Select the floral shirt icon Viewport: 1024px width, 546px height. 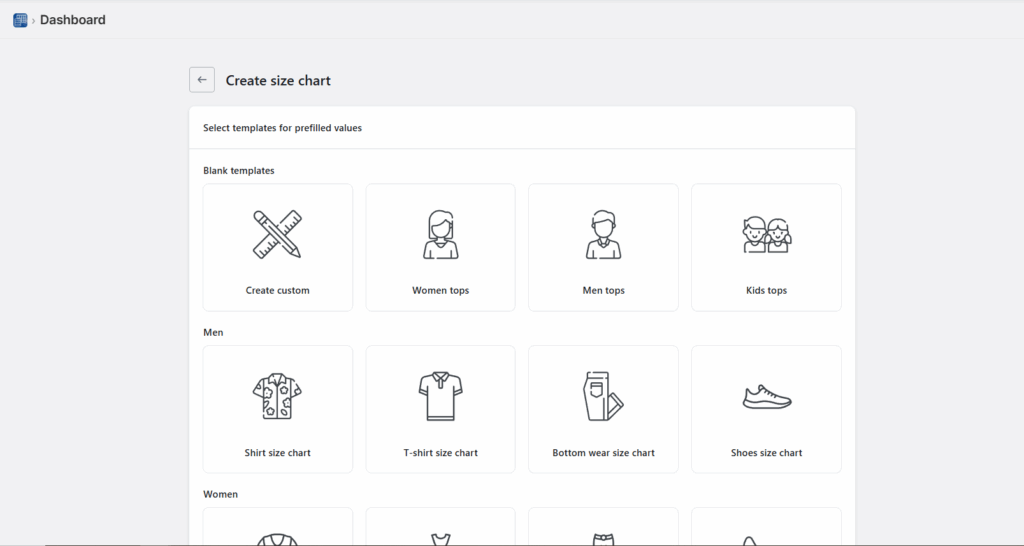(277, 396)
